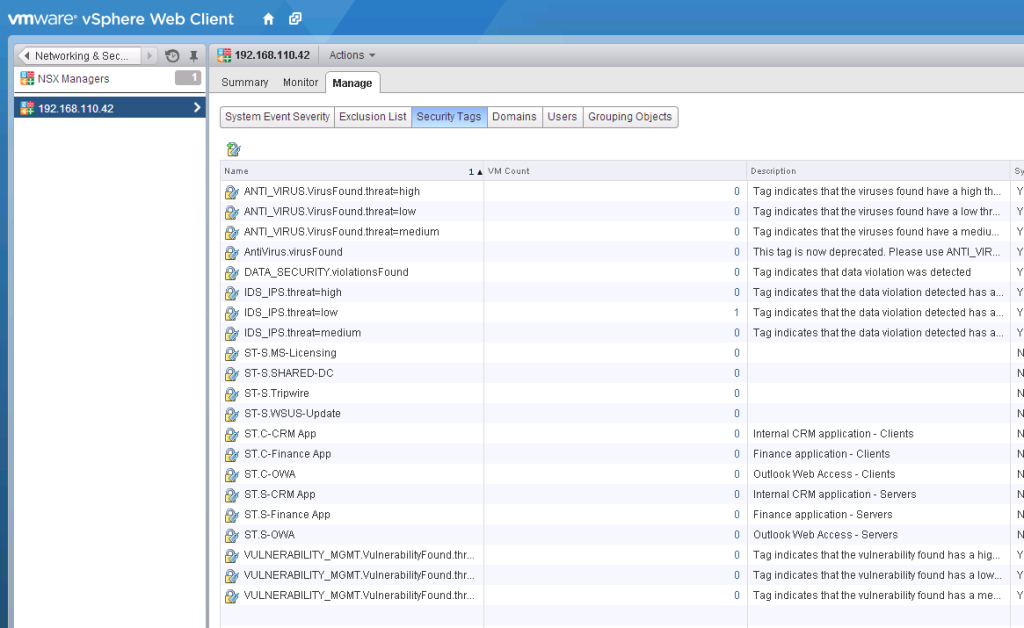Click tag icon for ST-S.Tripwire

pyautogui.click(x=231, y=394)
